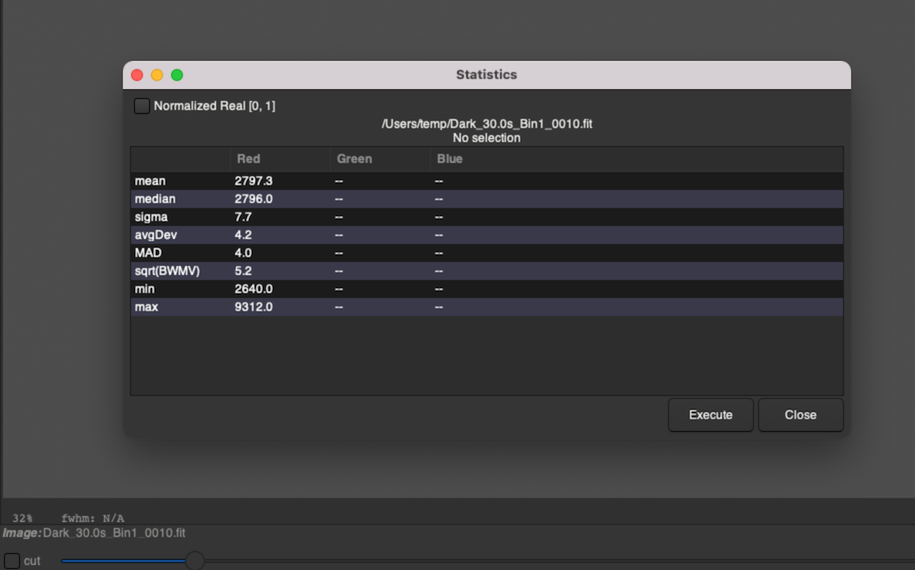This screenshot has width=915, height=570.
Task: Select the MAD row label
Action: [x=148, y=253]
